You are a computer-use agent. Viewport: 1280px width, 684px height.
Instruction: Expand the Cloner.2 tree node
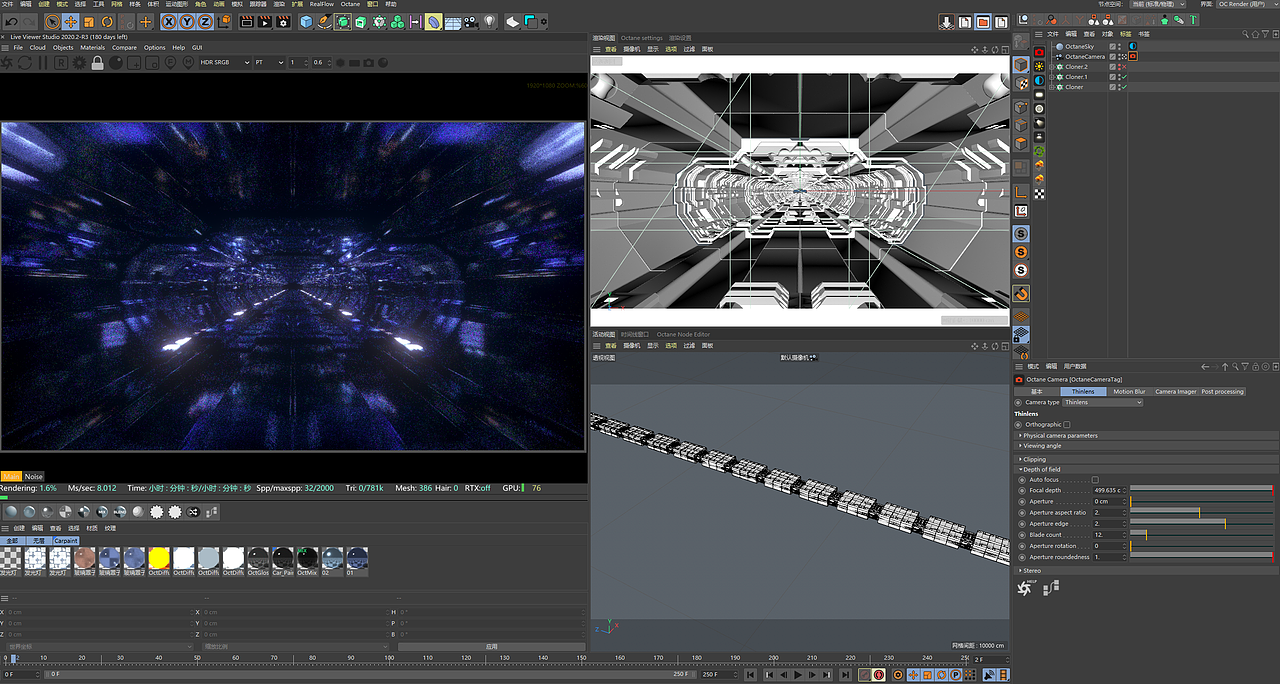pos(1053,67)
